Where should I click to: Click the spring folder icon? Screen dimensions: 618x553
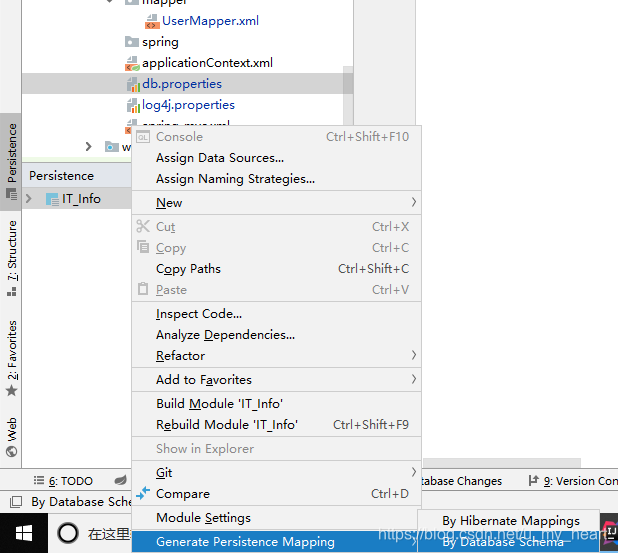[x=132, y=42]
